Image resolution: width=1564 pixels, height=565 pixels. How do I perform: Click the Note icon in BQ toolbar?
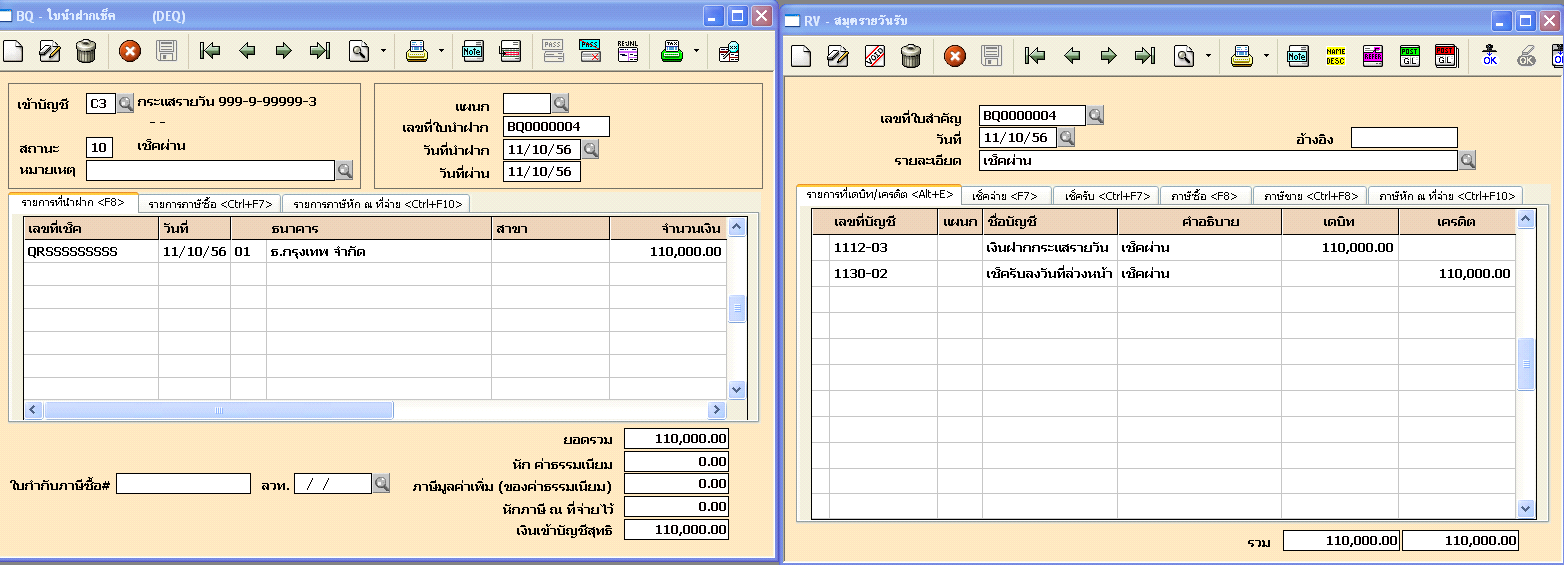[473, 51]
